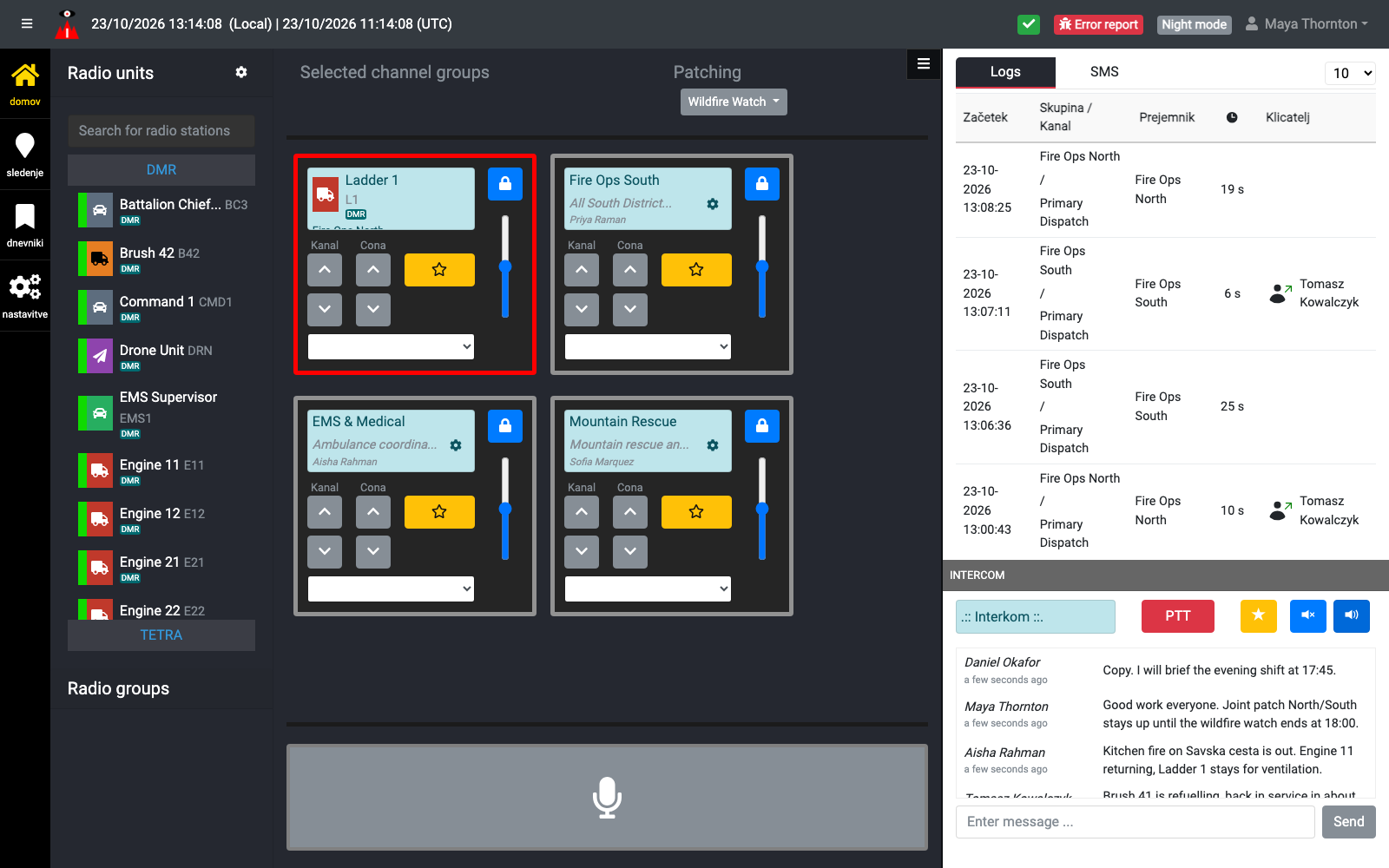Click Radio groups heading
This screenshot has width=1389, height=868.
click(x=118, y=688)
